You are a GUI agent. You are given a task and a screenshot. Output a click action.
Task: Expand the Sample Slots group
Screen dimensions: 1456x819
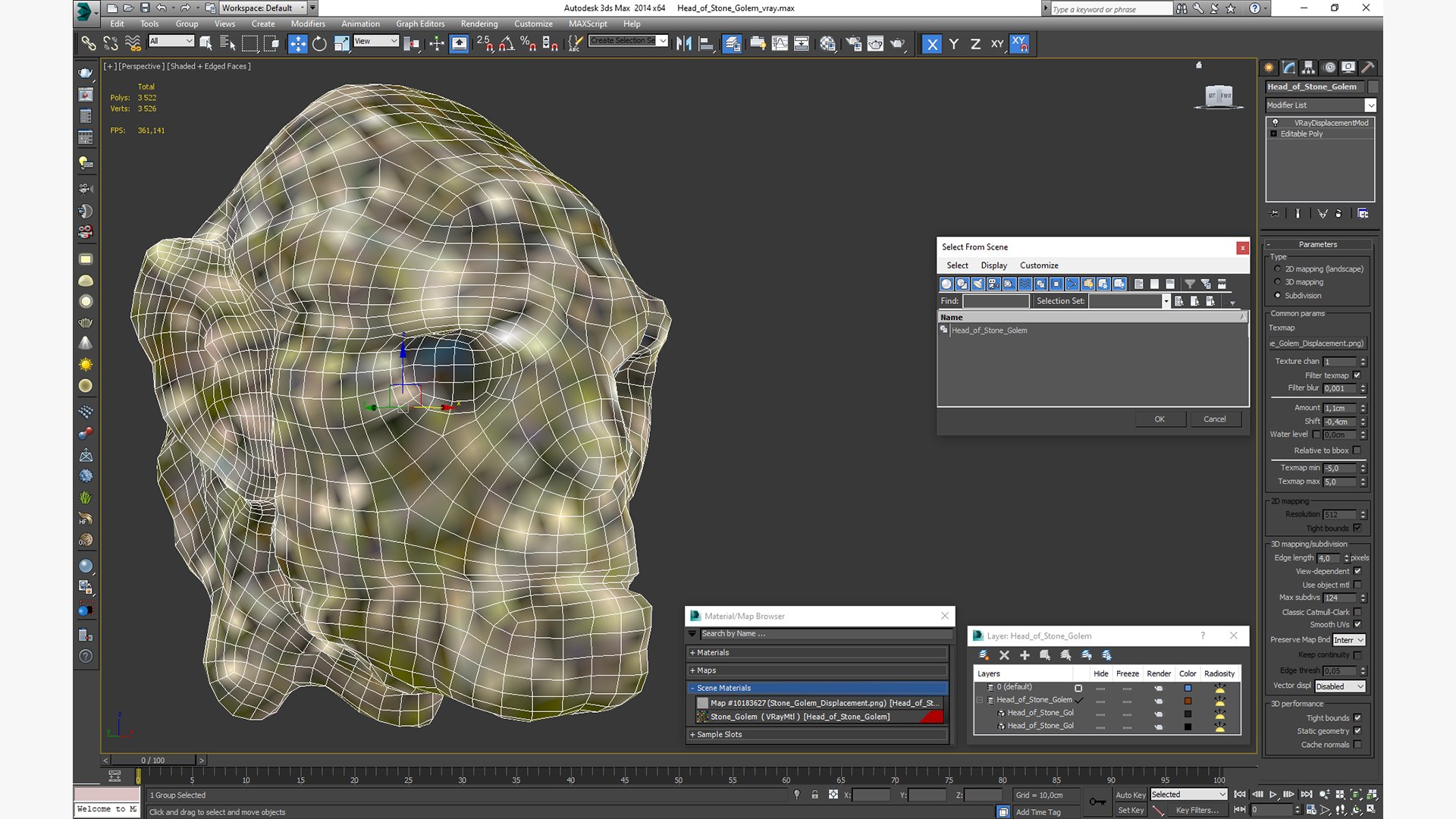[818, 734]
